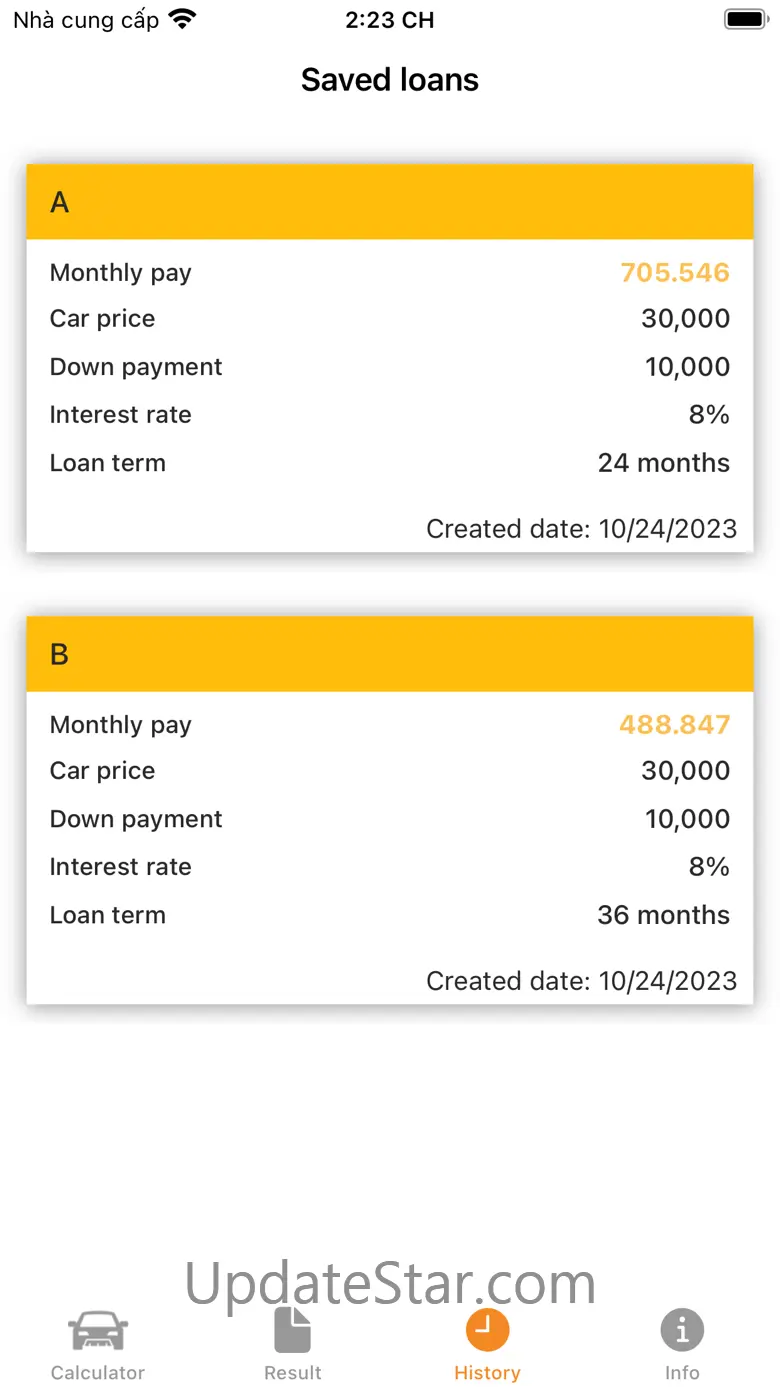Open saved loan A header
This screenshot has width=780, height=1387.
390,202
